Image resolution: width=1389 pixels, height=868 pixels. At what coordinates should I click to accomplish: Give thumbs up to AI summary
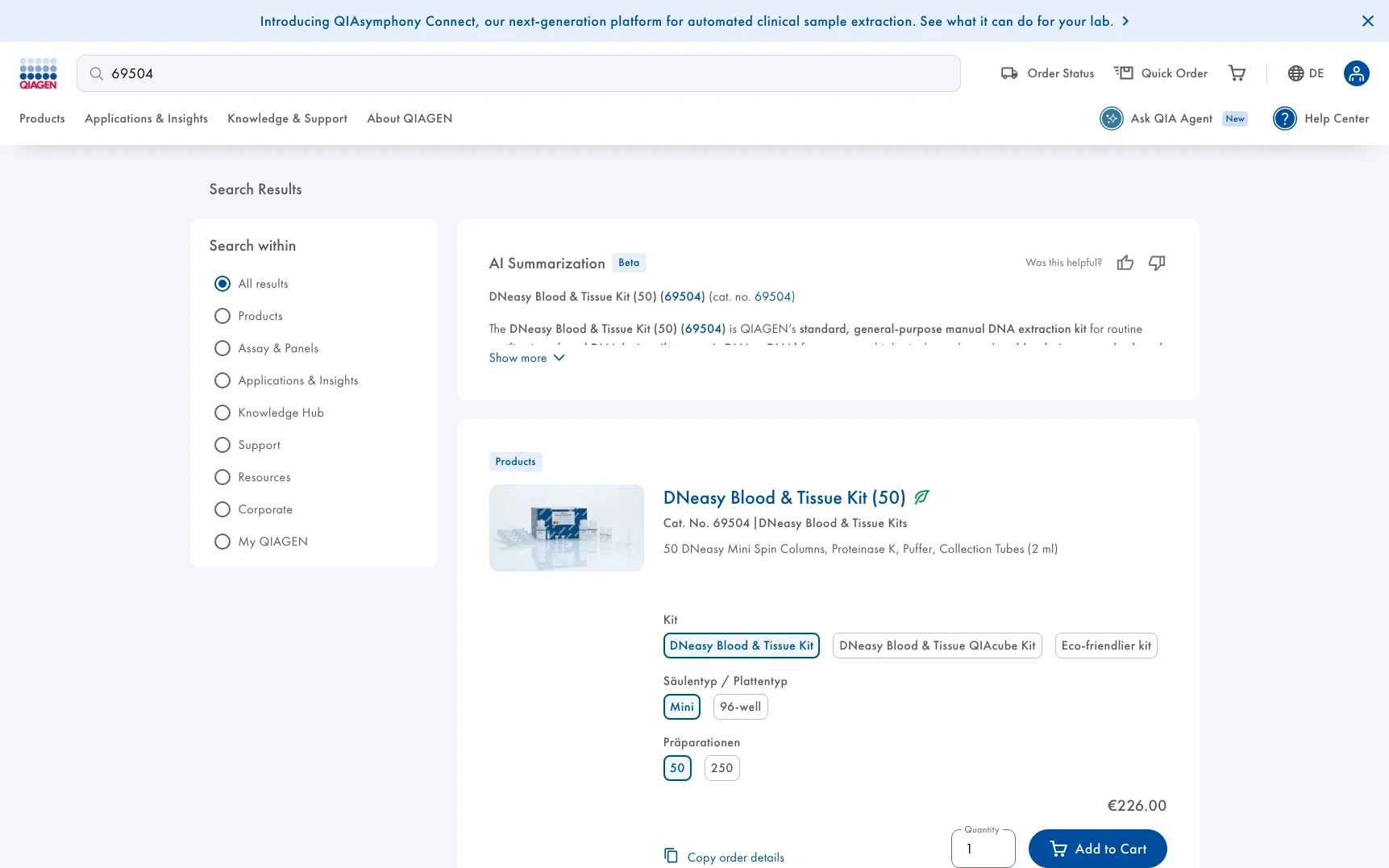coord(1125,263)
